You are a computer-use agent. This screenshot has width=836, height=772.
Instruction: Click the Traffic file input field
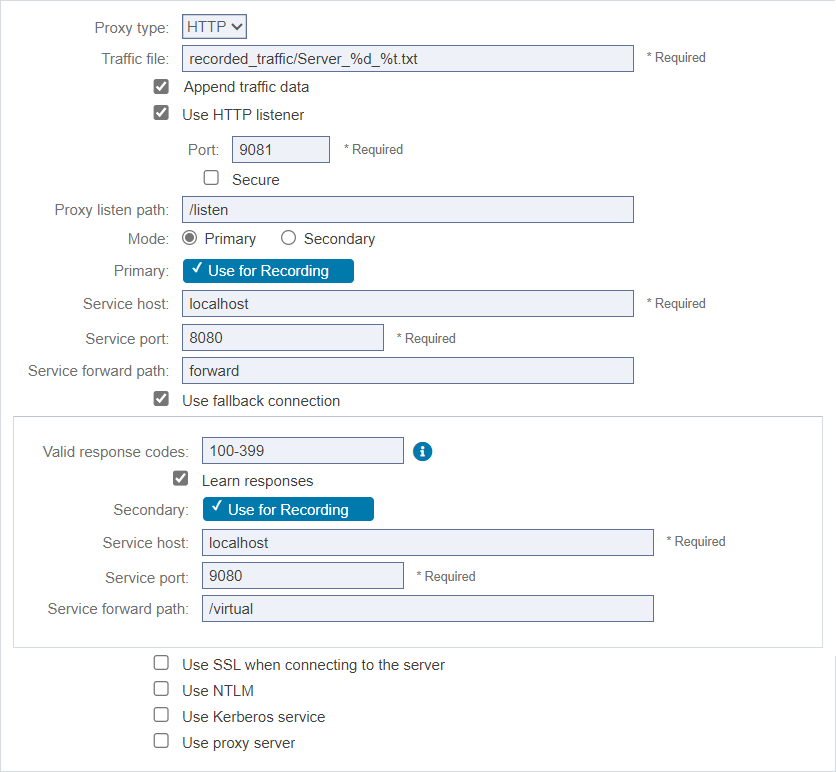tap(408, 59)
